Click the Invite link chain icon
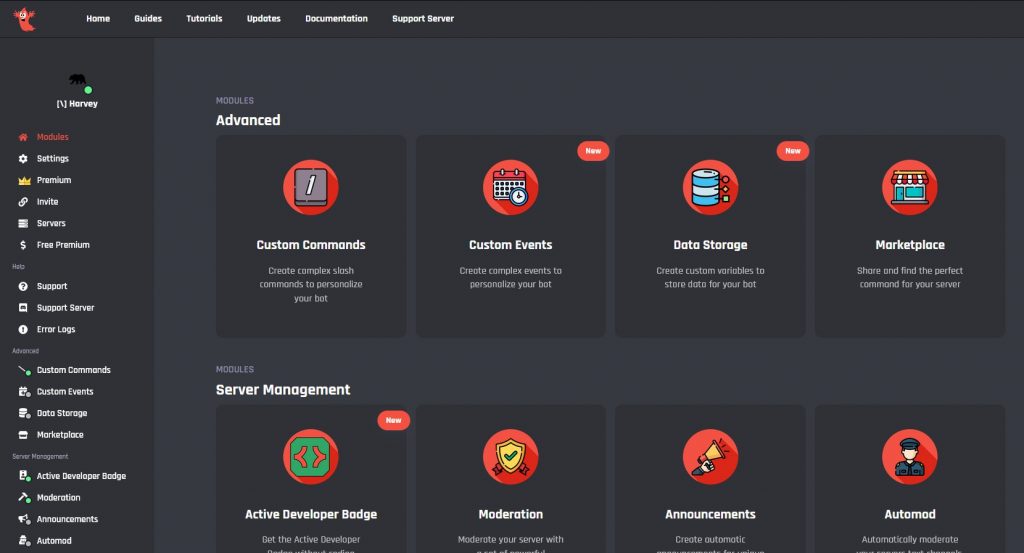Viewport: 1024px width, 553px height. [23, 202]
